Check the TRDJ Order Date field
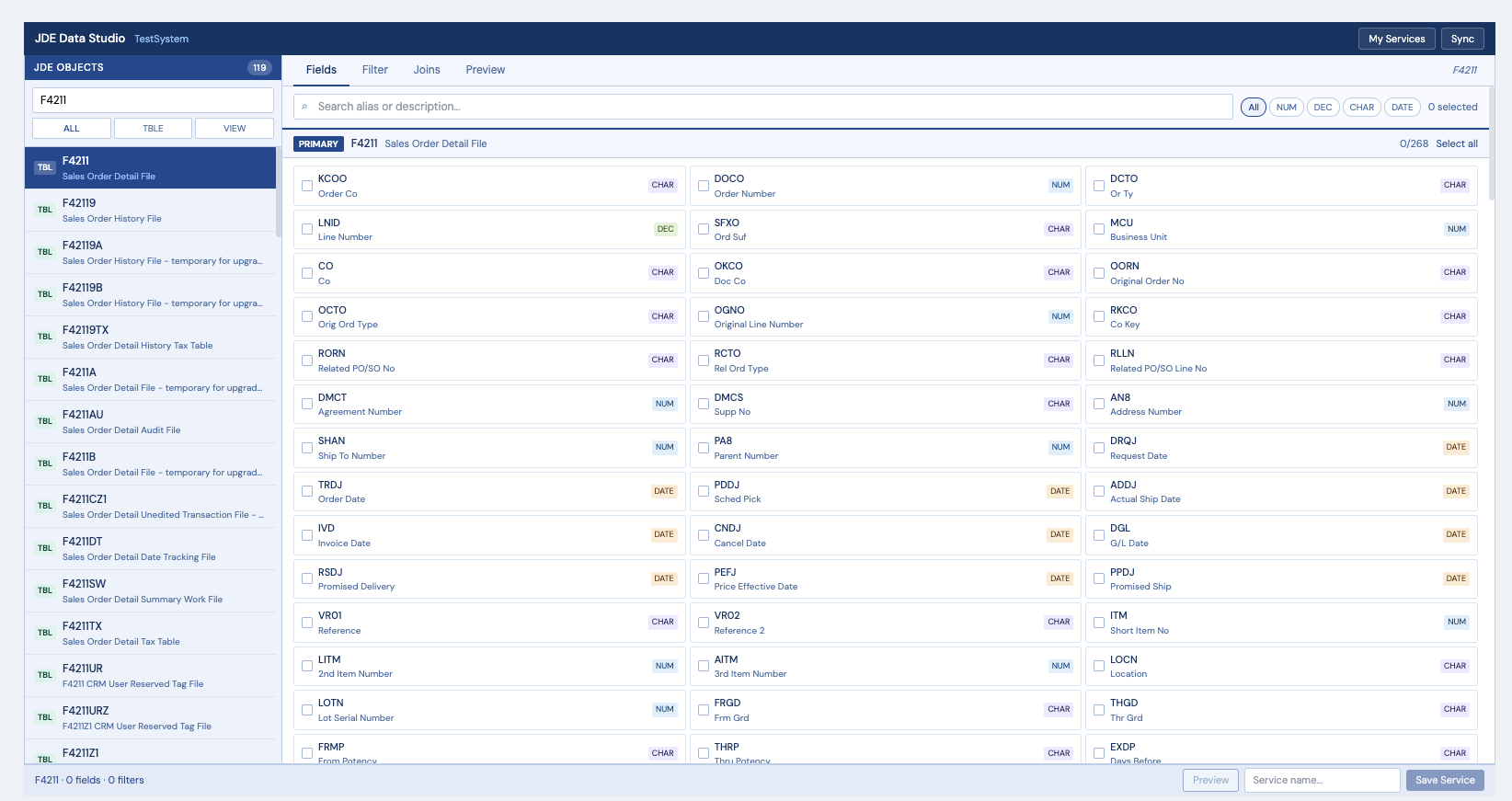 point(307,491)
